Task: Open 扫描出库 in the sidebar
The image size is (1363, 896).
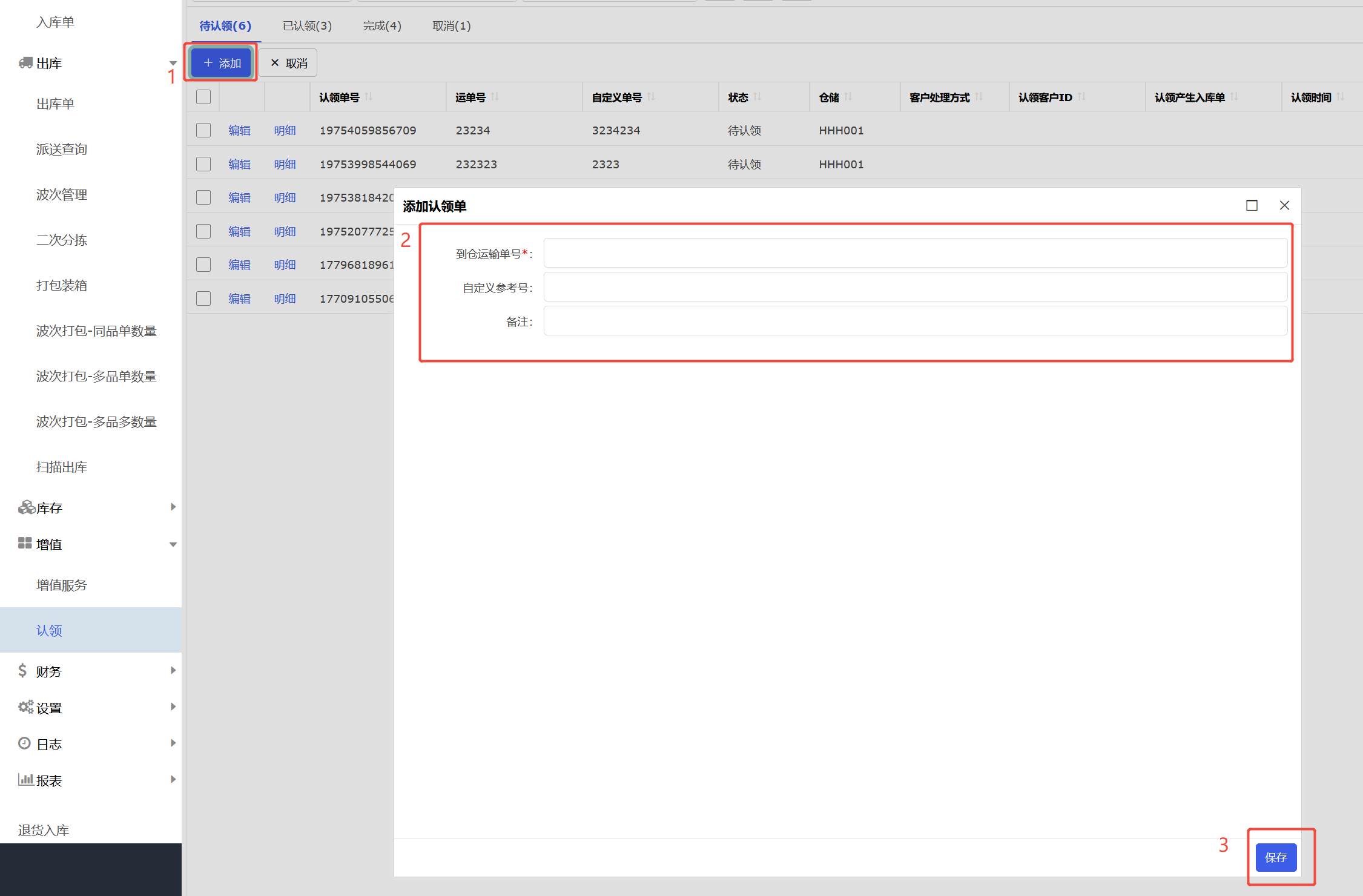Action: click(62, 467)
